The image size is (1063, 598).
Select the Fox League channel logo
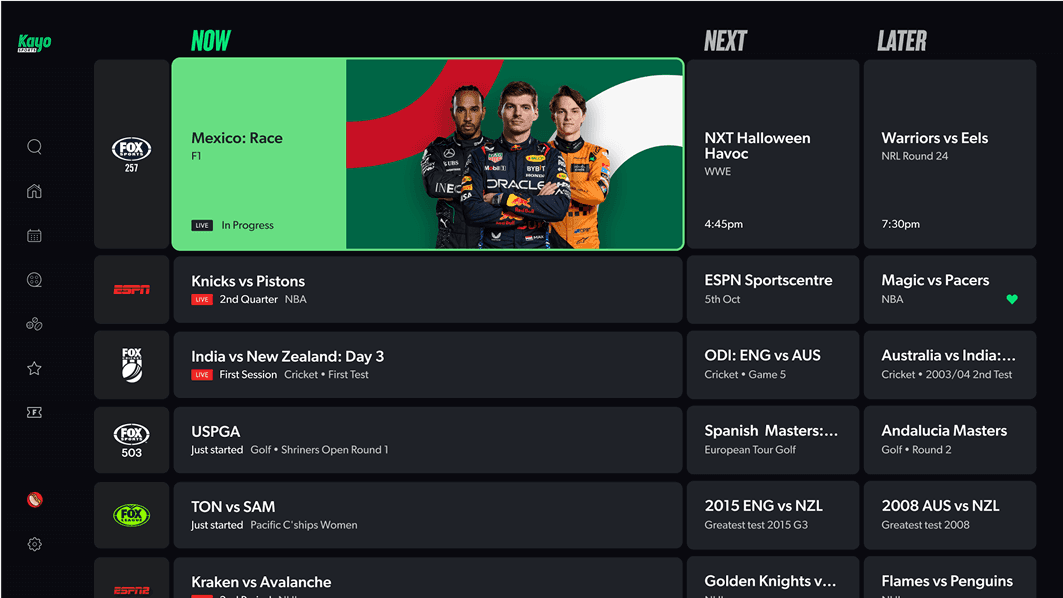pos(132,515)
